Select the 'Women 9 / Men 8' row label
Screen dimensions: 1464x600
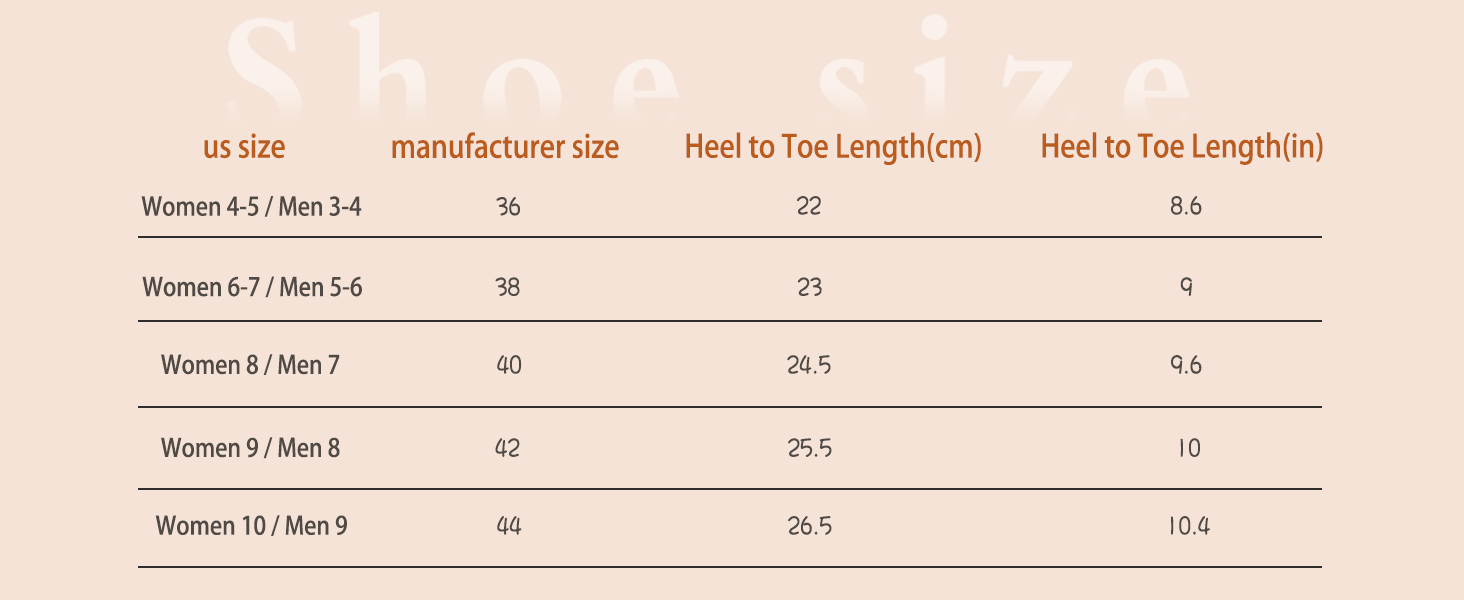click(250, 448)
